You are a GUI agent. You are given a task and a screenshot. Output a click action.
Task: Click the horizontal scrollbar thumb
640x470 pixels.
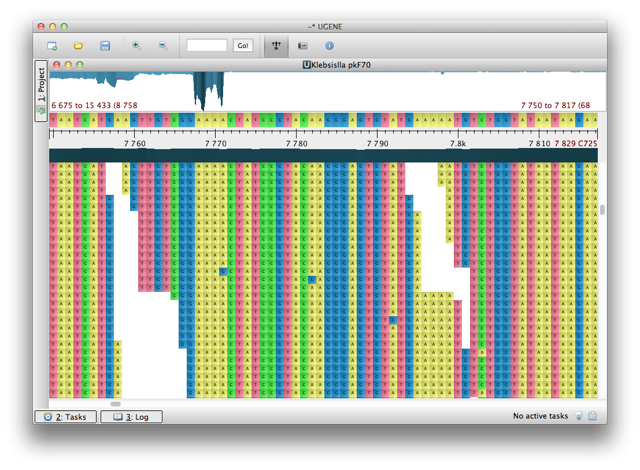(116, 404)
